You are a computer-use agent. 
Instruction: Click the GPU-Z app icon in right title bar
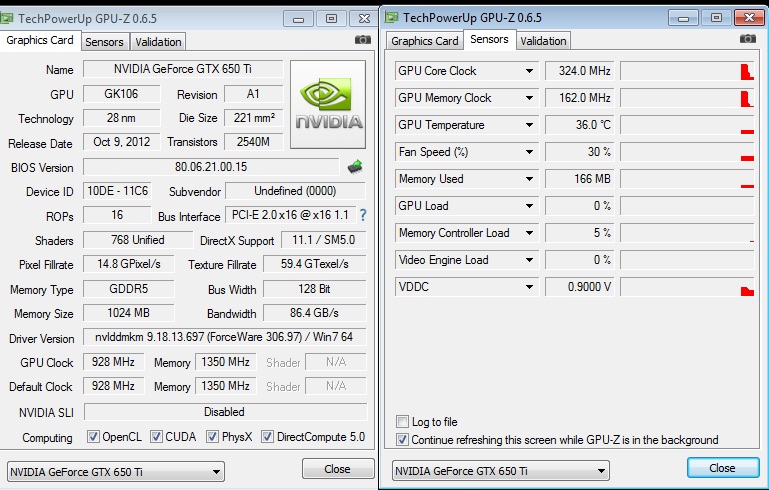point(391,18)
